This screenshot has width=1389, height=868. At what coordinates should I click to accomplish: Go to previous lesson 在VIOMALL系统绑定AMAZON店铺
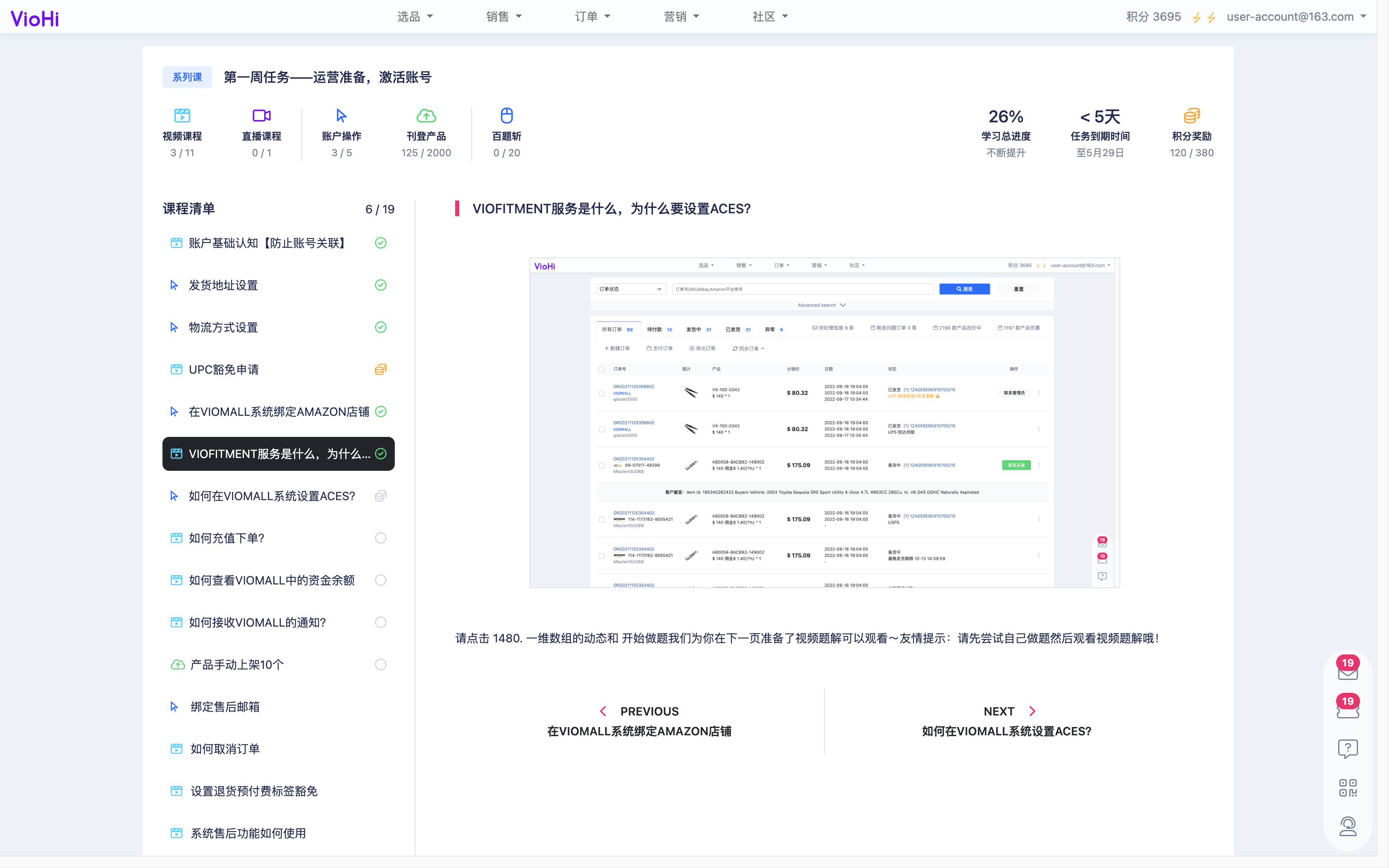(639, 731)
